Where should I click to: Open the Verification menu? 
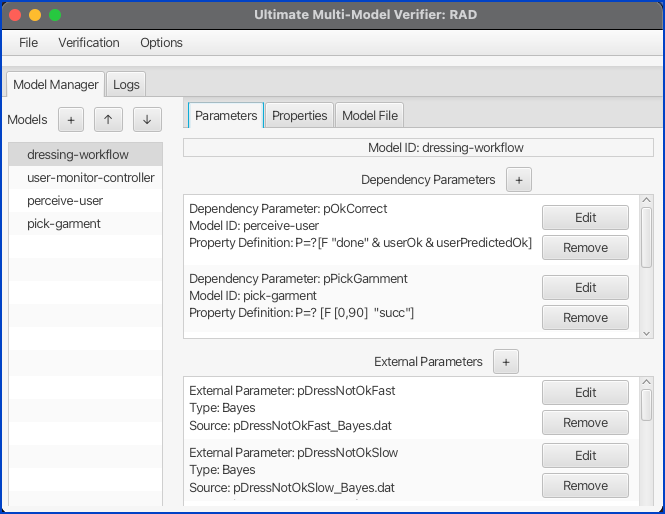tap(89, 43)
